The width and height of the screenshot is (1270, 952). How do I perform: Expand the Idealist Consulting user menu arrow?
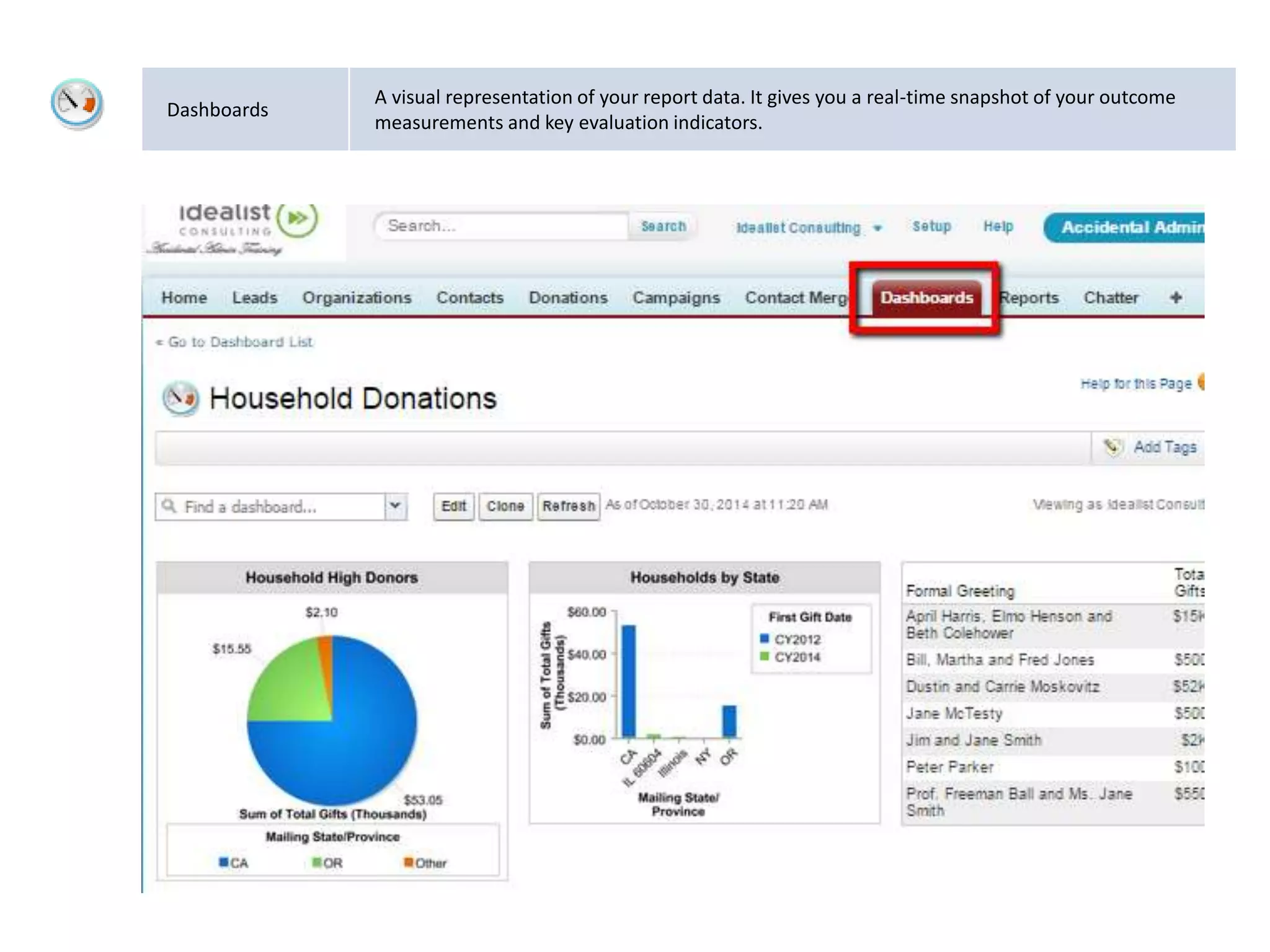pyautogui.click(x=877, y=228)
